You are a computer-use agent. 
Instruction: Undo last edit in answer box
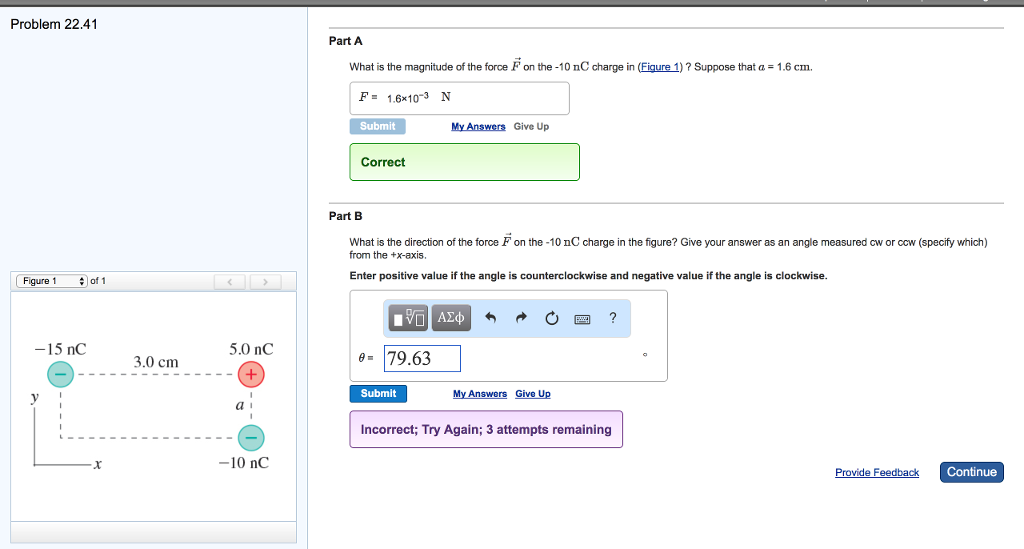(x=490, y=318)
